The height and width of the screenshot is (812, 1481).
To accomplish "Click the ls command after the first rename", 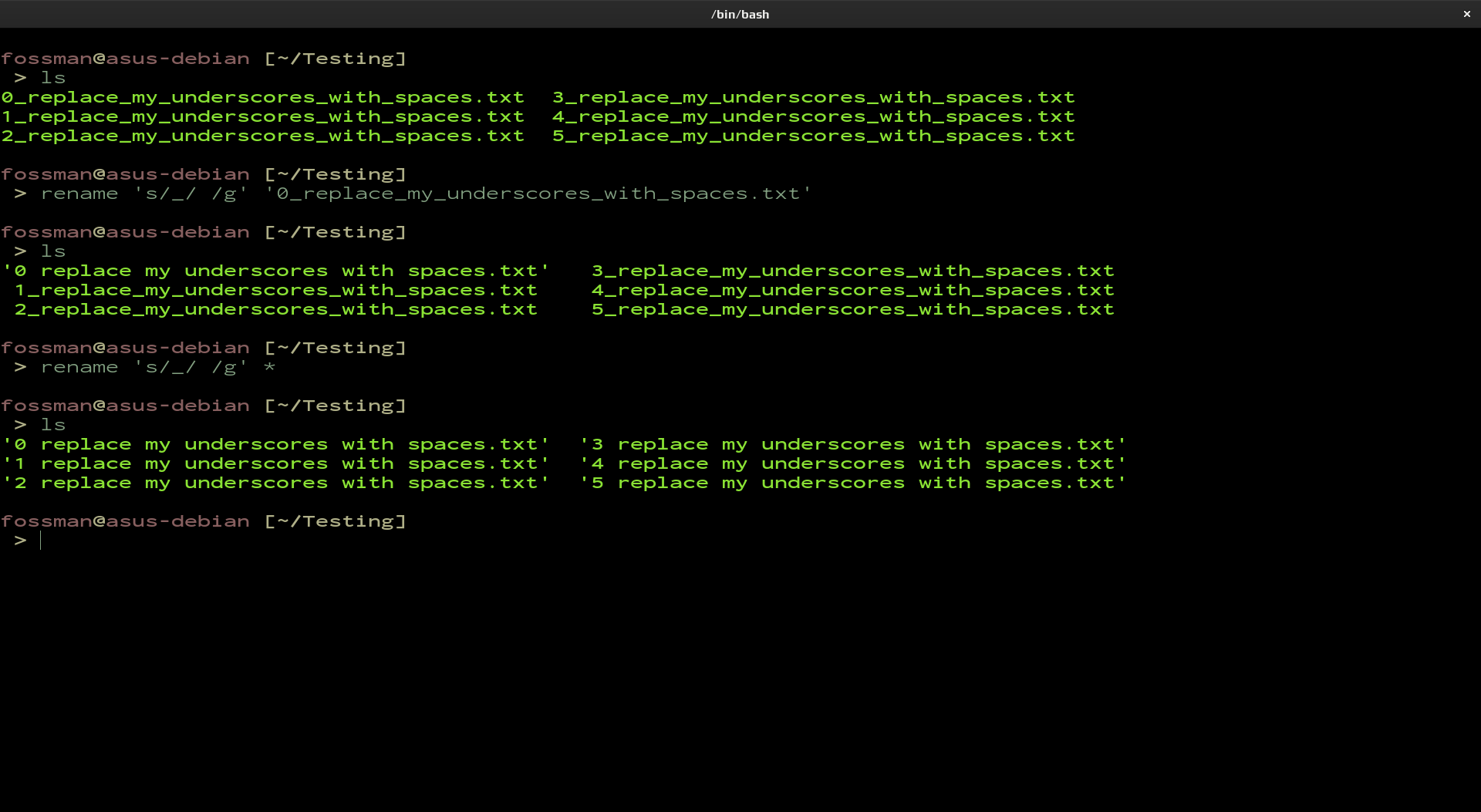I will click(x=53, y=251).
